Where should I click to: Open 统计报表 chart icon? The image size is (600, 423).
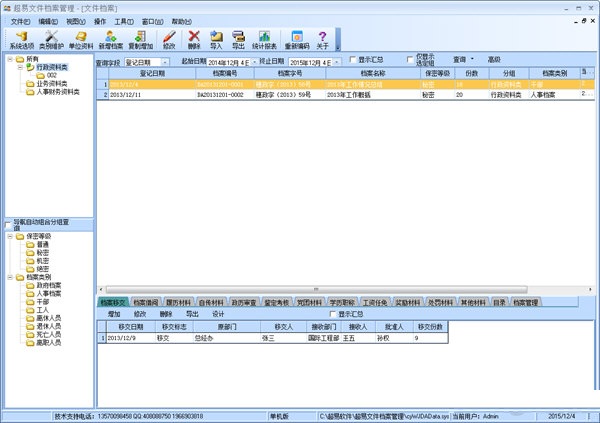click(x=265, y=39)
